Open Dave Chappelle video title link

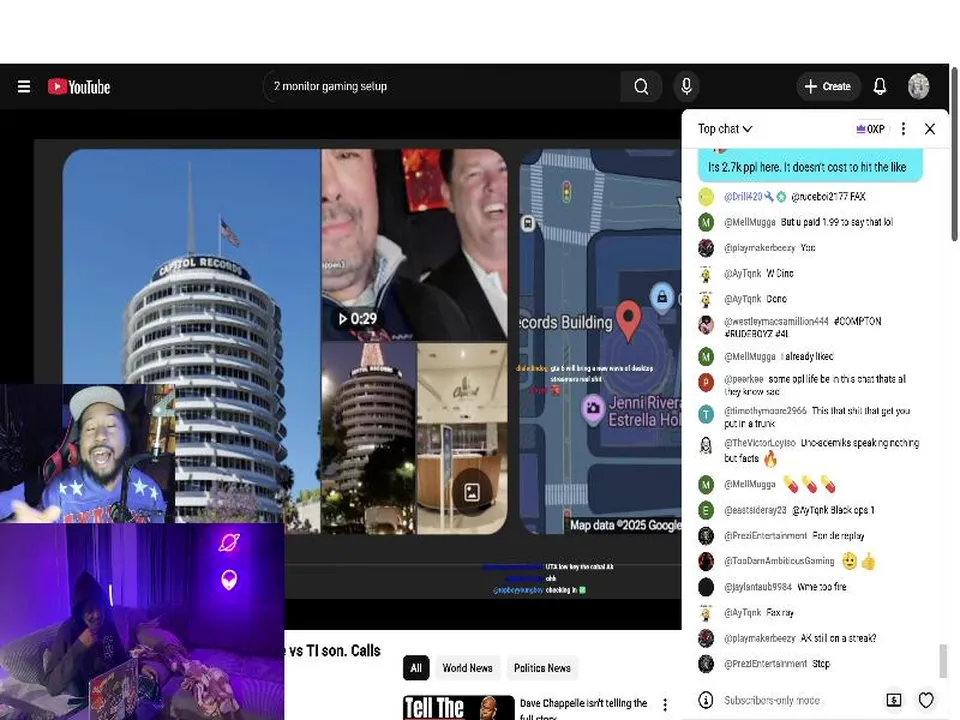(583, 708)
